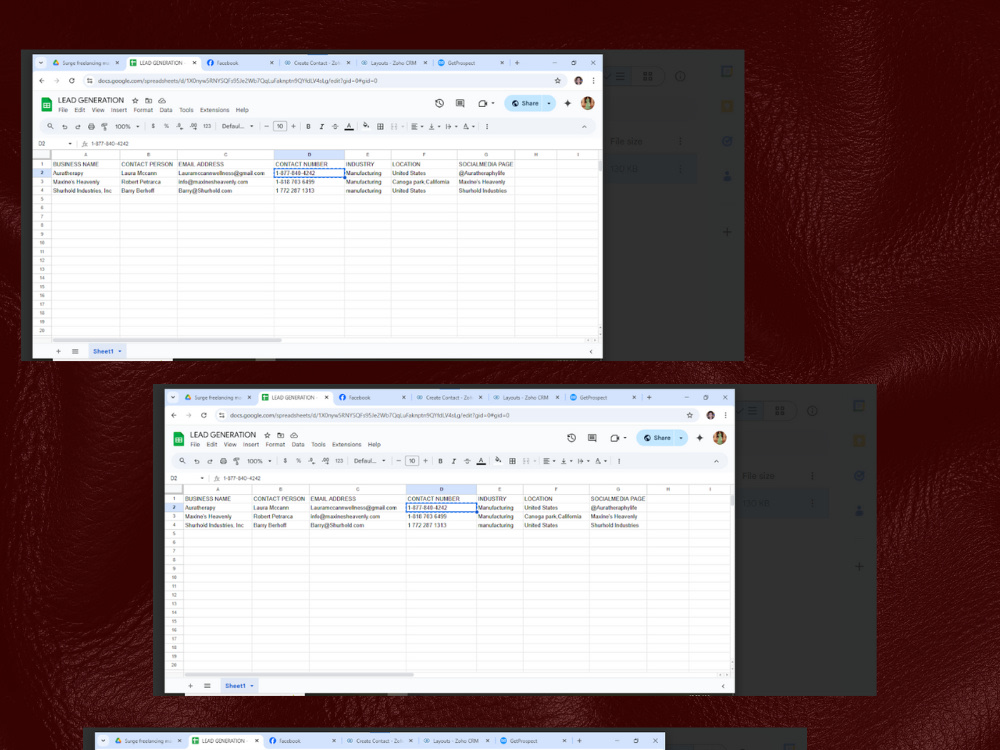Click the Share button in the upper window
Viewport: 1000px width, 750px height.
(524, 103)
